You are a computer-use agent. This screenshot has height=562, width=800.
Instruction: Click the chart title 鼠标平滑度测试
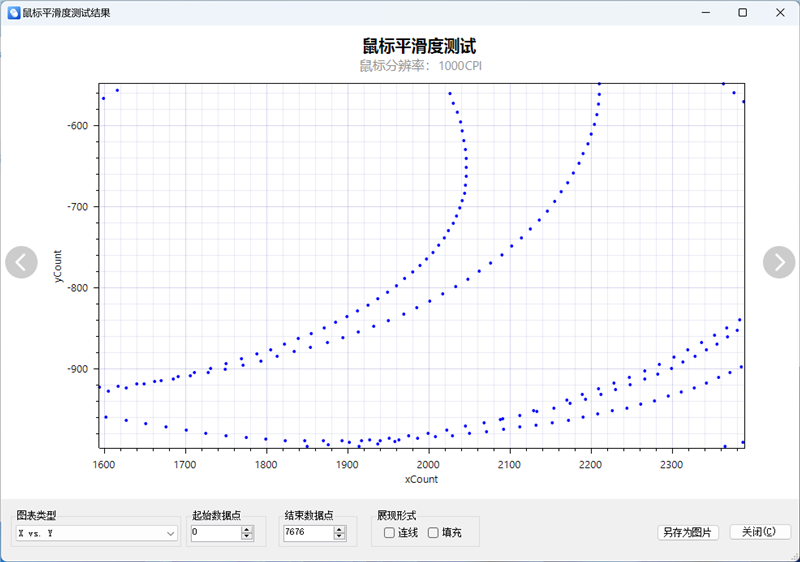(418, 46)
